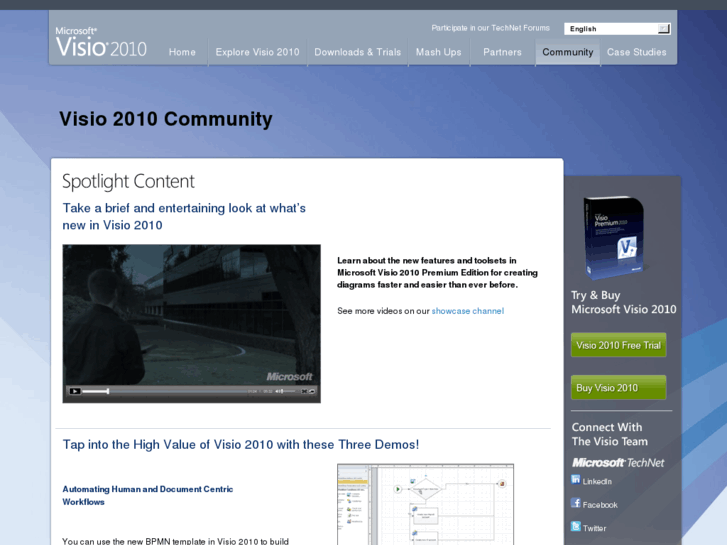This screenshot has height=545, width=727.
Task: Click the Microsoft Visio 2010 logo
Action: [x=101, y=42]
